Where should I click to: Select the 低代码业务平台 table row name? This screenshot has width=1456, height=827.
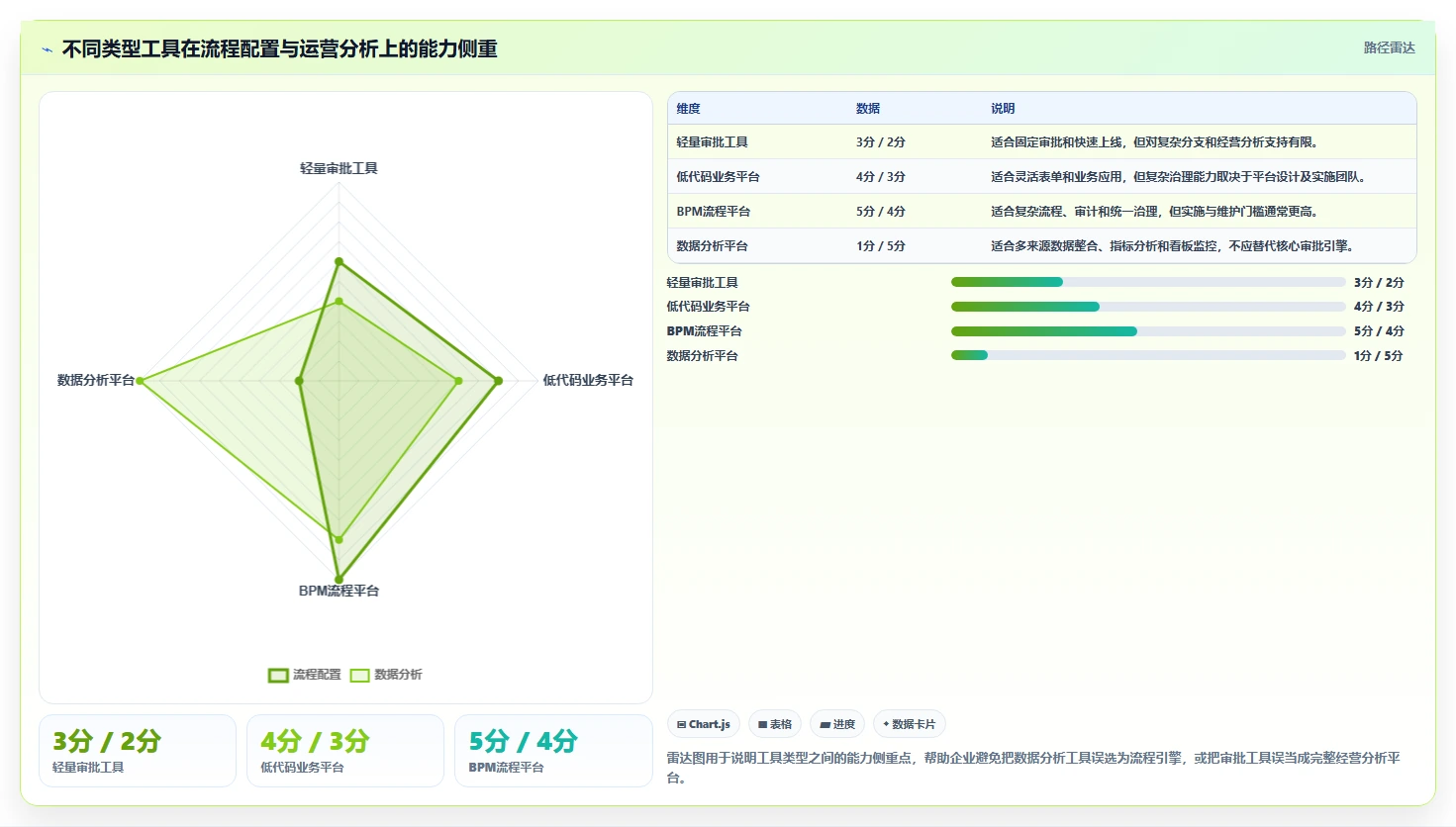718,177
